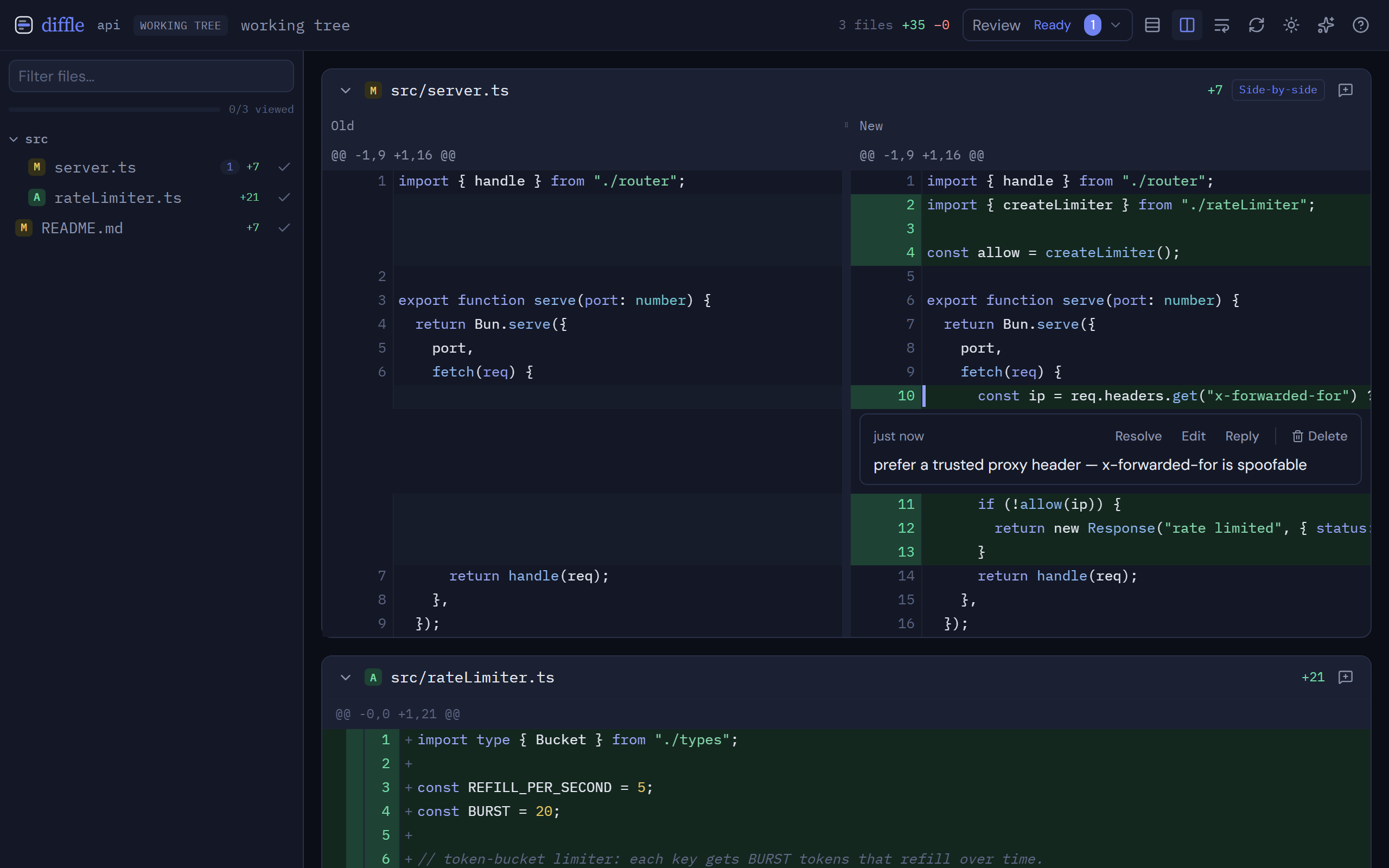Click new line number 10 in server.ts
The height and width of the screenshot is (868, 1389).
click(906, 396)
